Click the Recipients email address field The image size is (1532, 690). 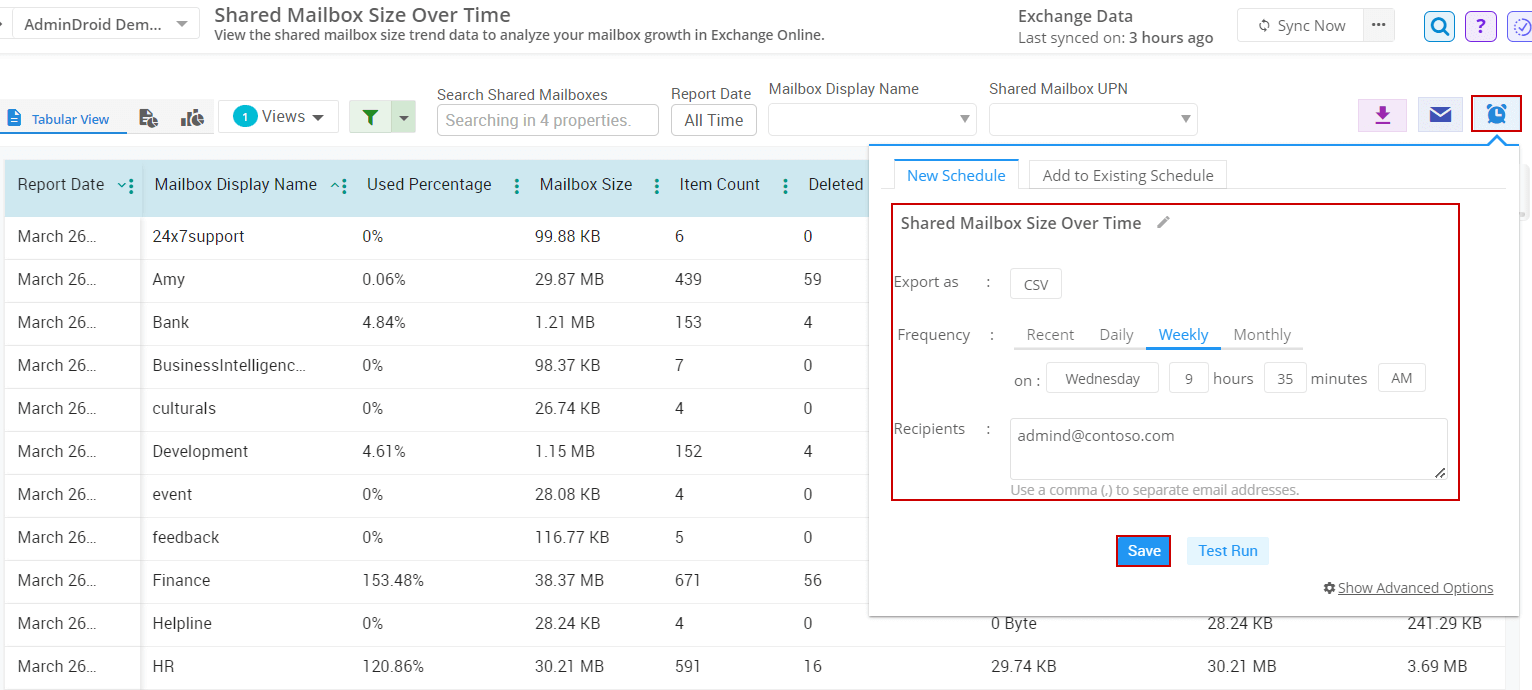click(1228, 449)
